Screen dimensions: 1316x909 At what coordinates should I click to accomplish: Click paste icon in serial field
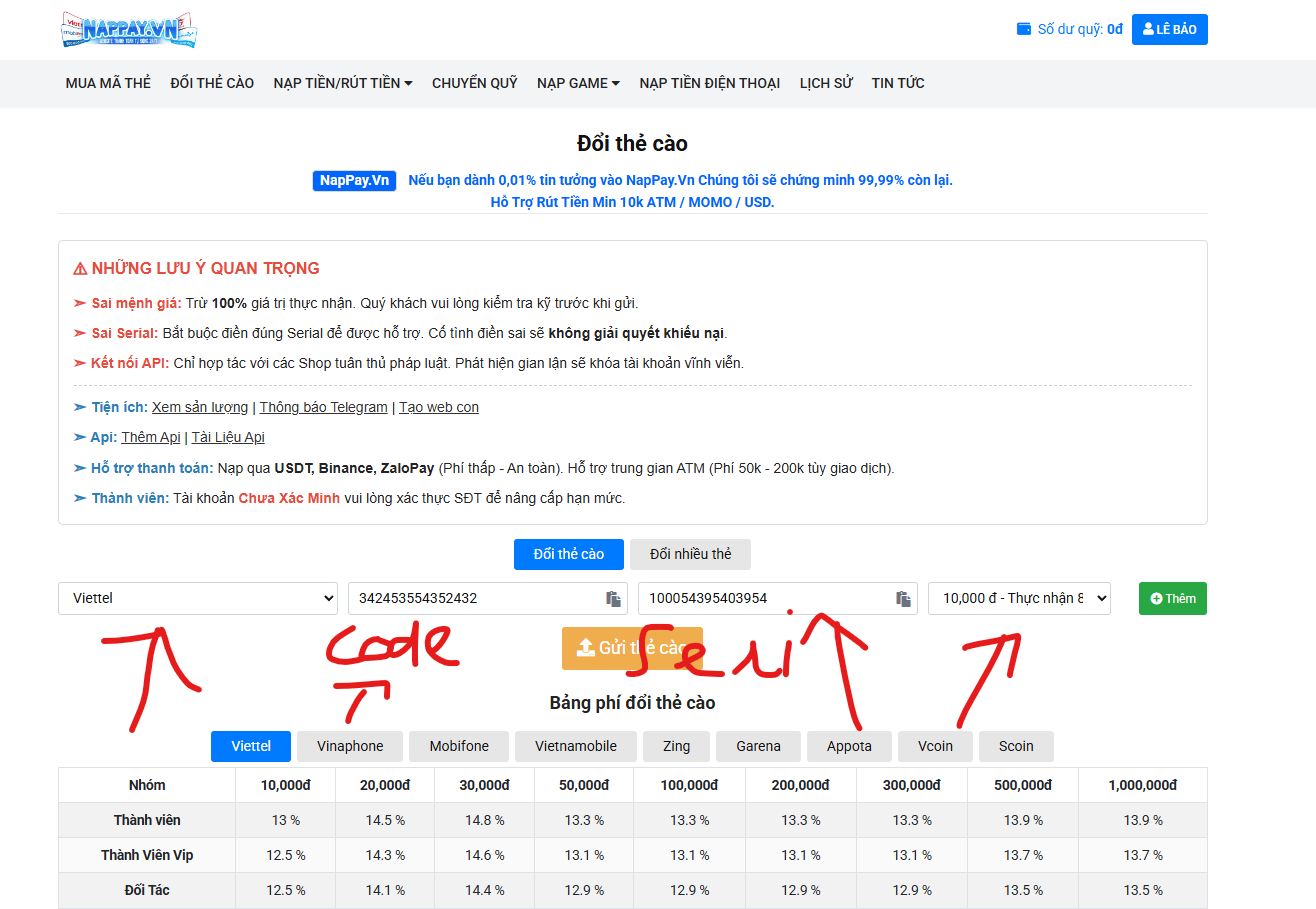tap(903, 599)
